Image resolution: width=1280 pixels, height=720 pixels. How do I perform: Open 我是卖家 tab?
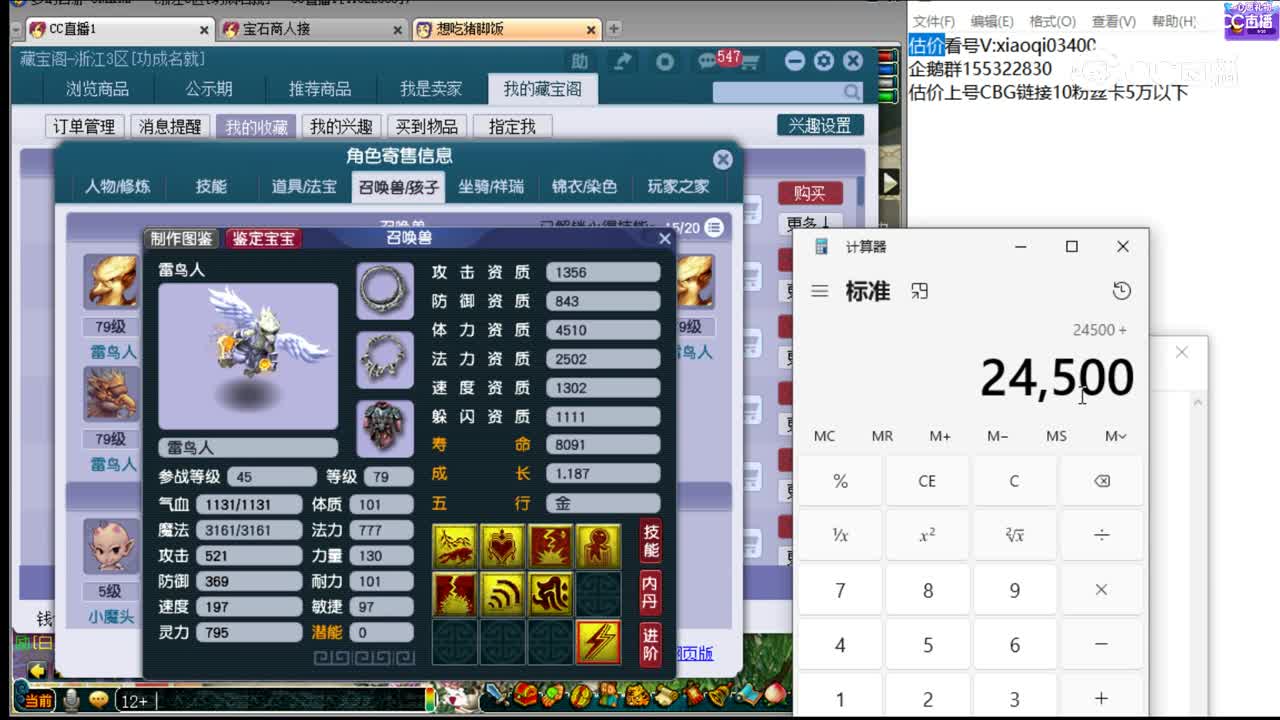pyautogui.click(x=431, y=89)
